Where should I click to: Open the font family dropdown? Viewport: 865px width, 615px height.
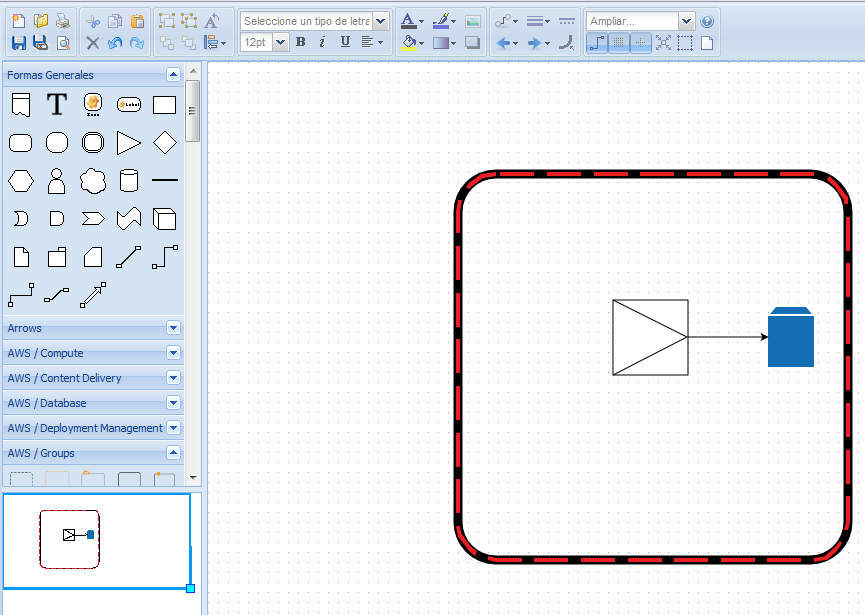coord(381,21)
